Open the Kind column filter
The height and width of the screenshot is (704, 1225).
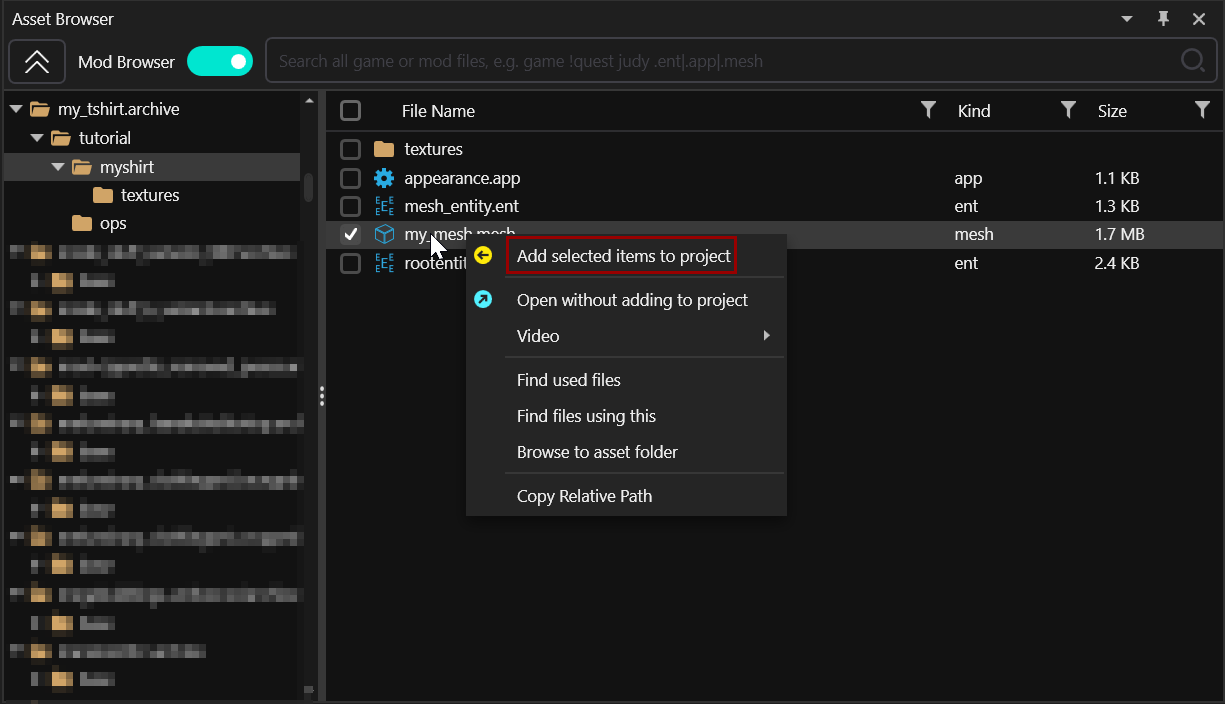point(1068,110)
